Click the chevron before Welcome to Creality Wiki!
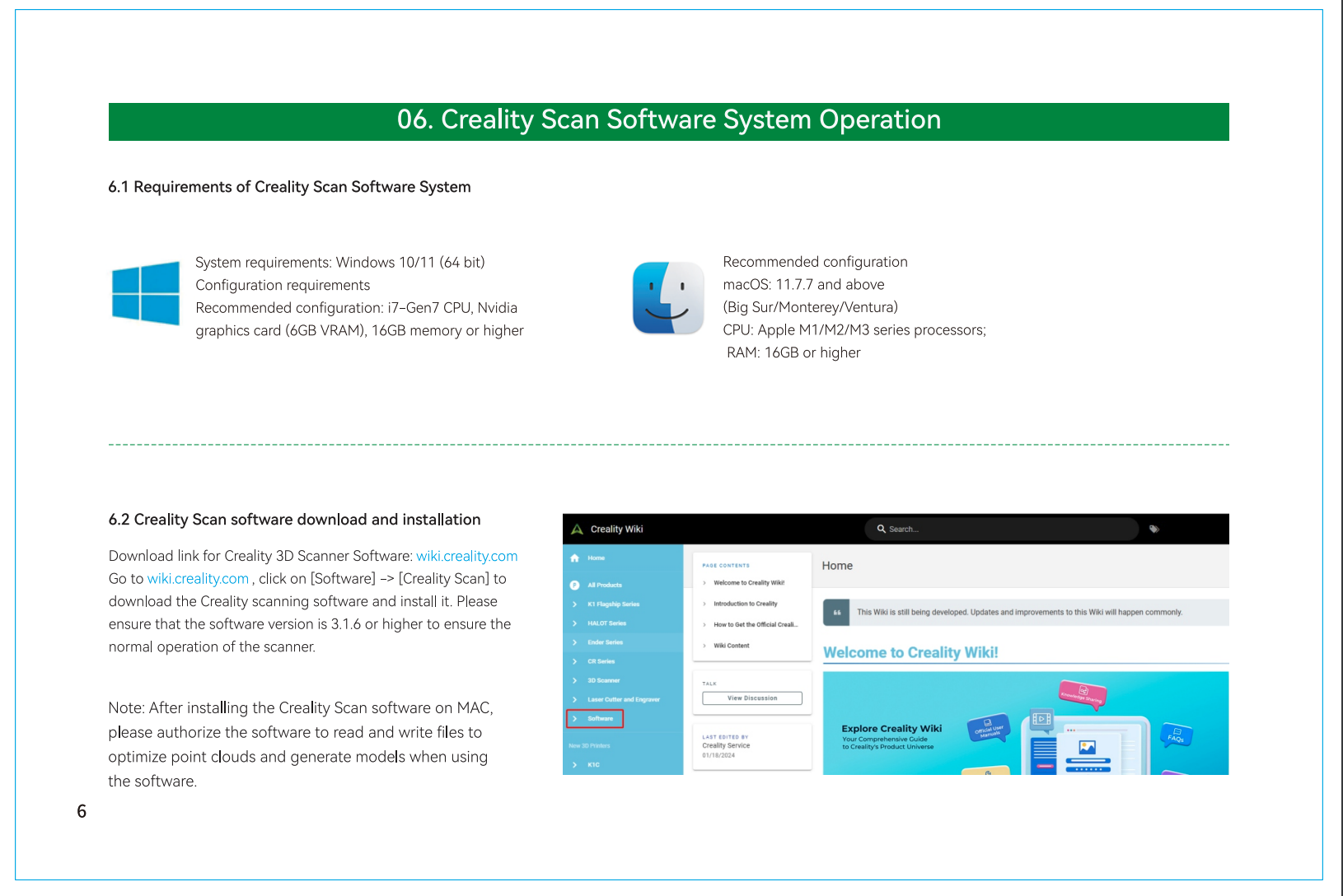 (x=704, y=583)
